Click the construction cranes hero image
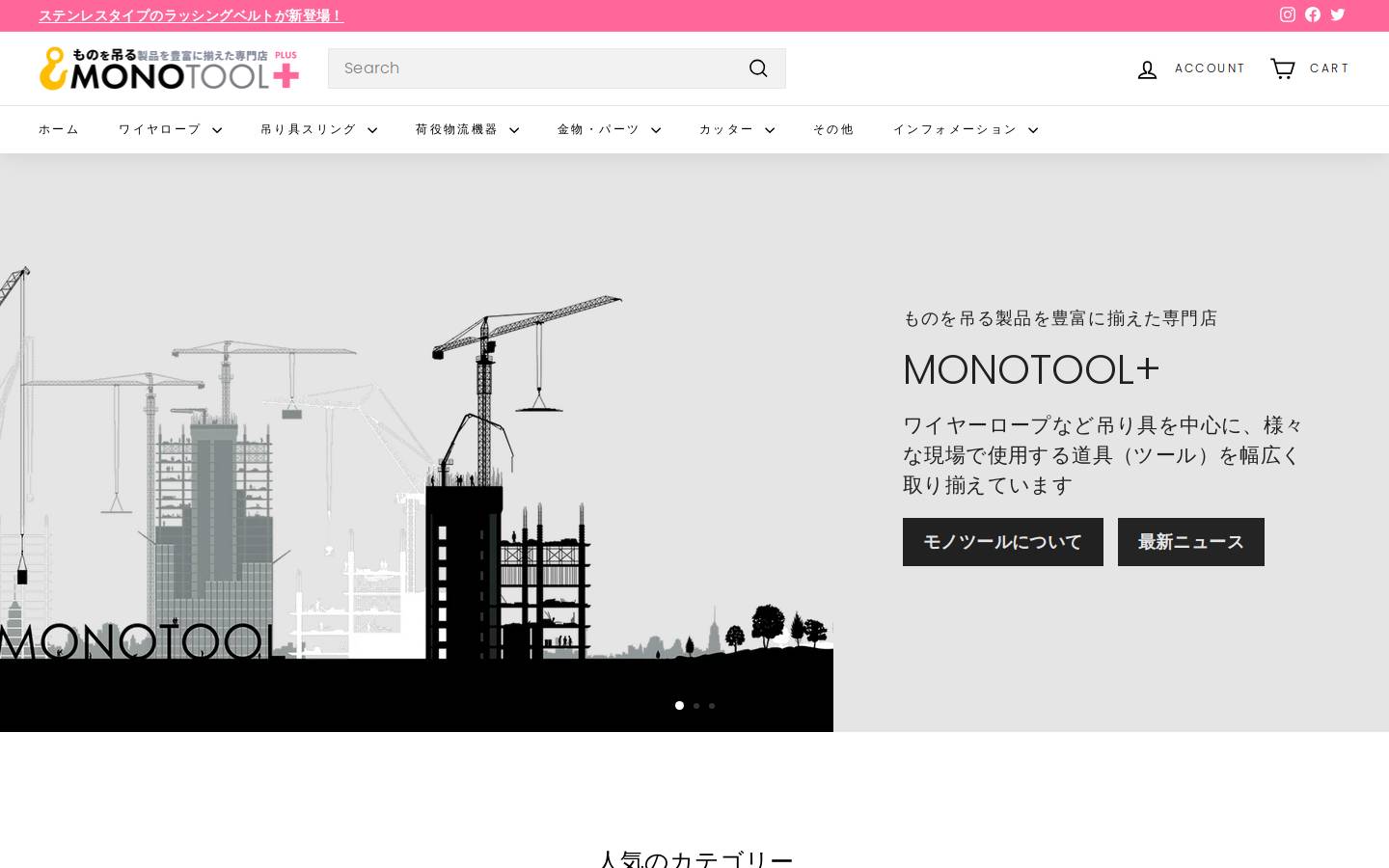 [x=417, y=443]
